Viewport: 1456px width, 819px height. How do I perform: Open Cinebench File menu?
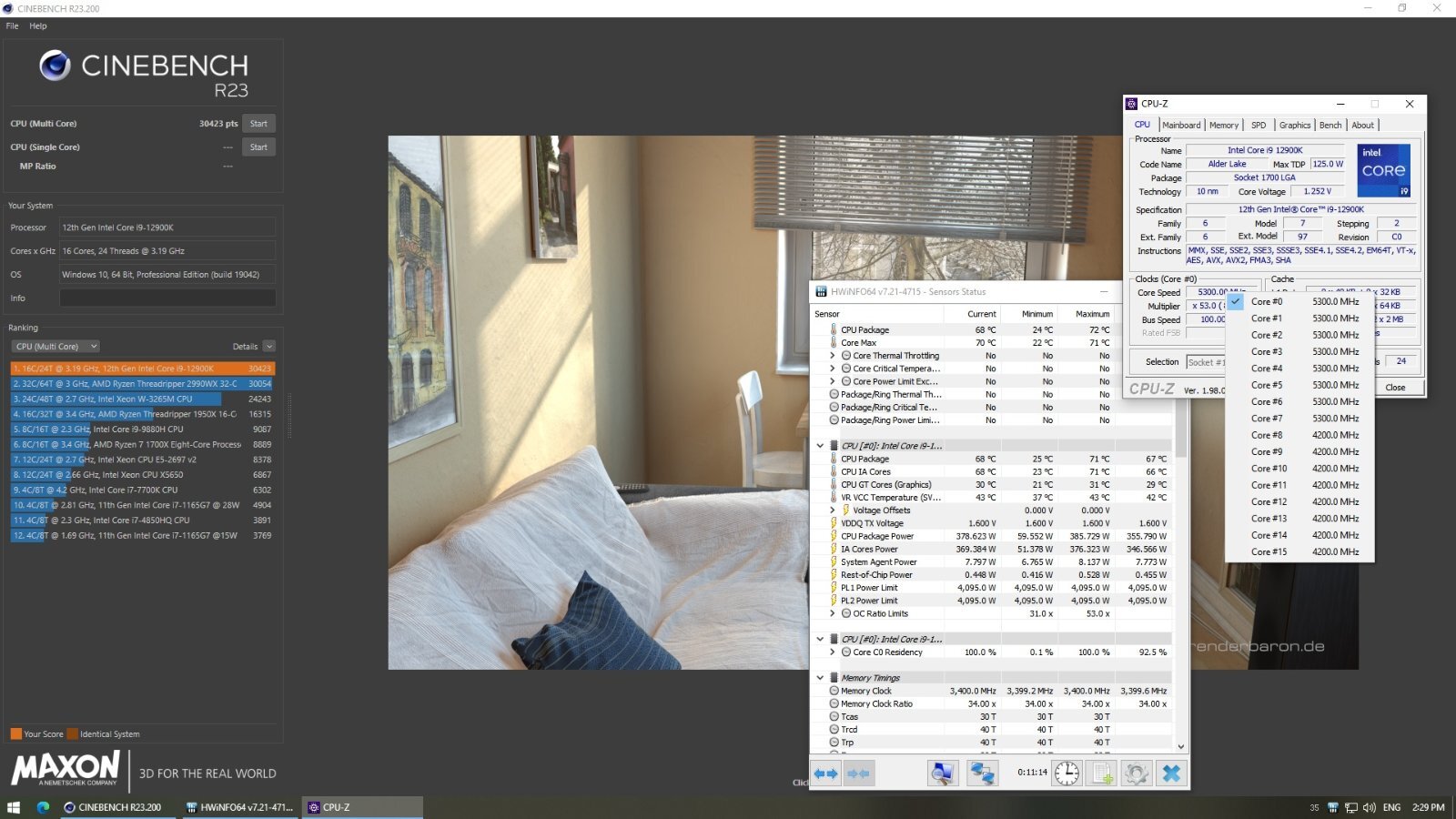click(x=12, y=25)
